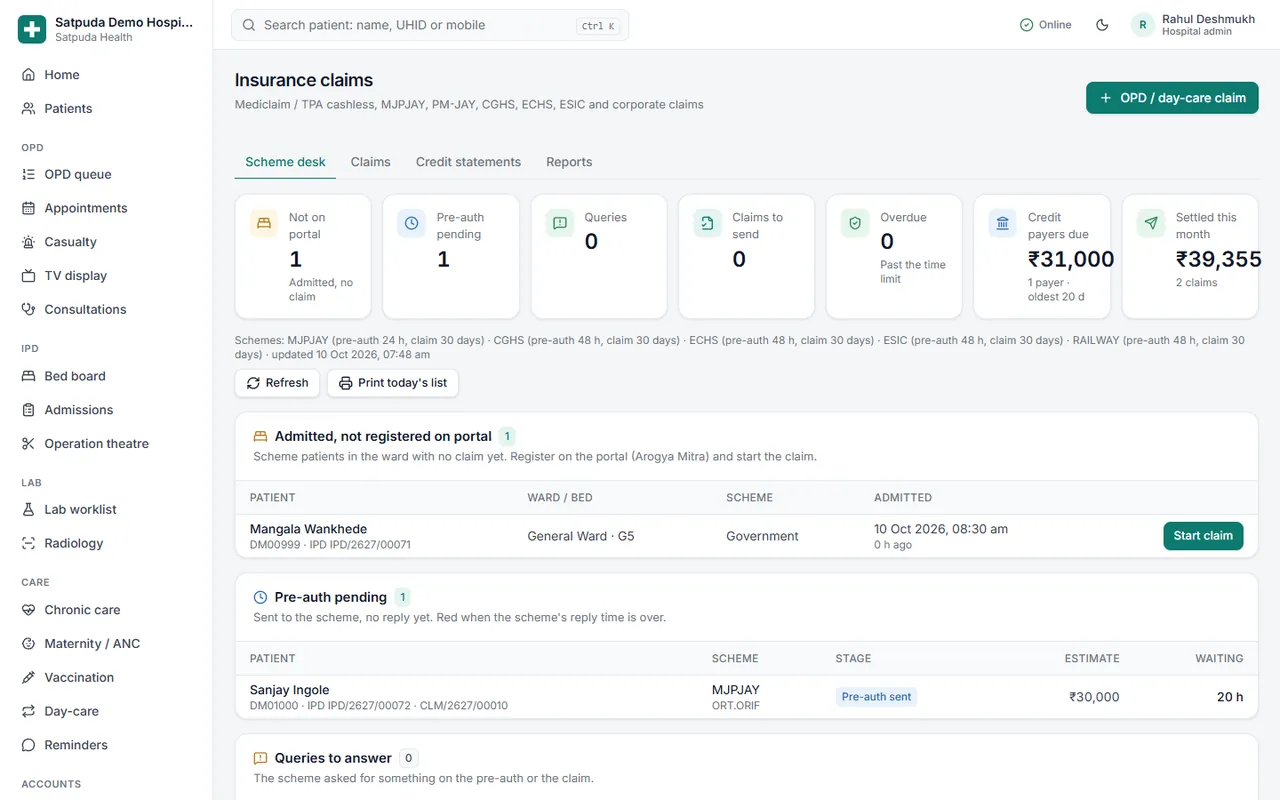
Task: Click the Reminders chat bubble icon
Action: (x=28, y=746)
